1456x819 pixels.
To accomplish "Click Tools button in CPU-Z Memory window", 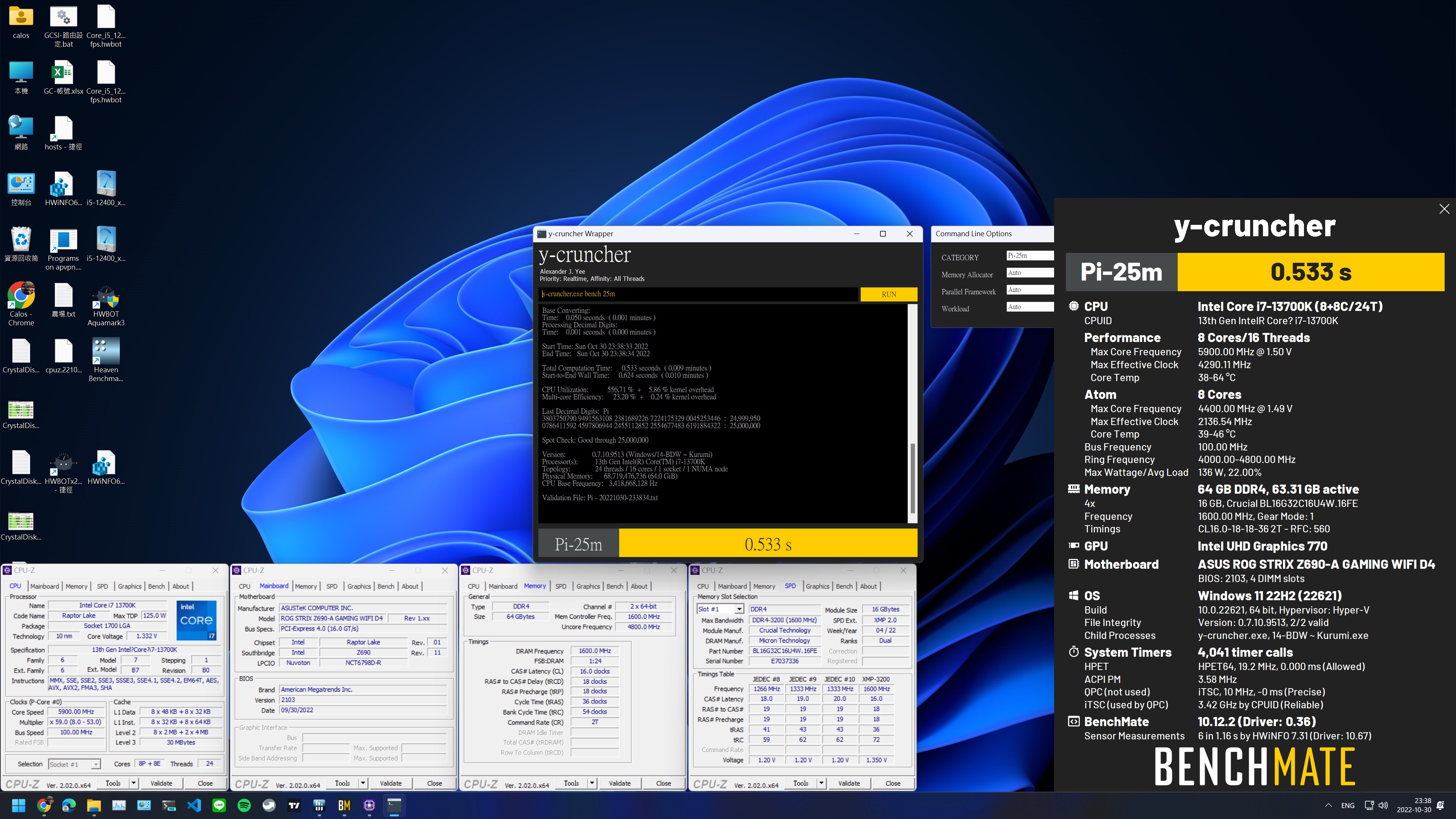I will (x=571, y=783).
